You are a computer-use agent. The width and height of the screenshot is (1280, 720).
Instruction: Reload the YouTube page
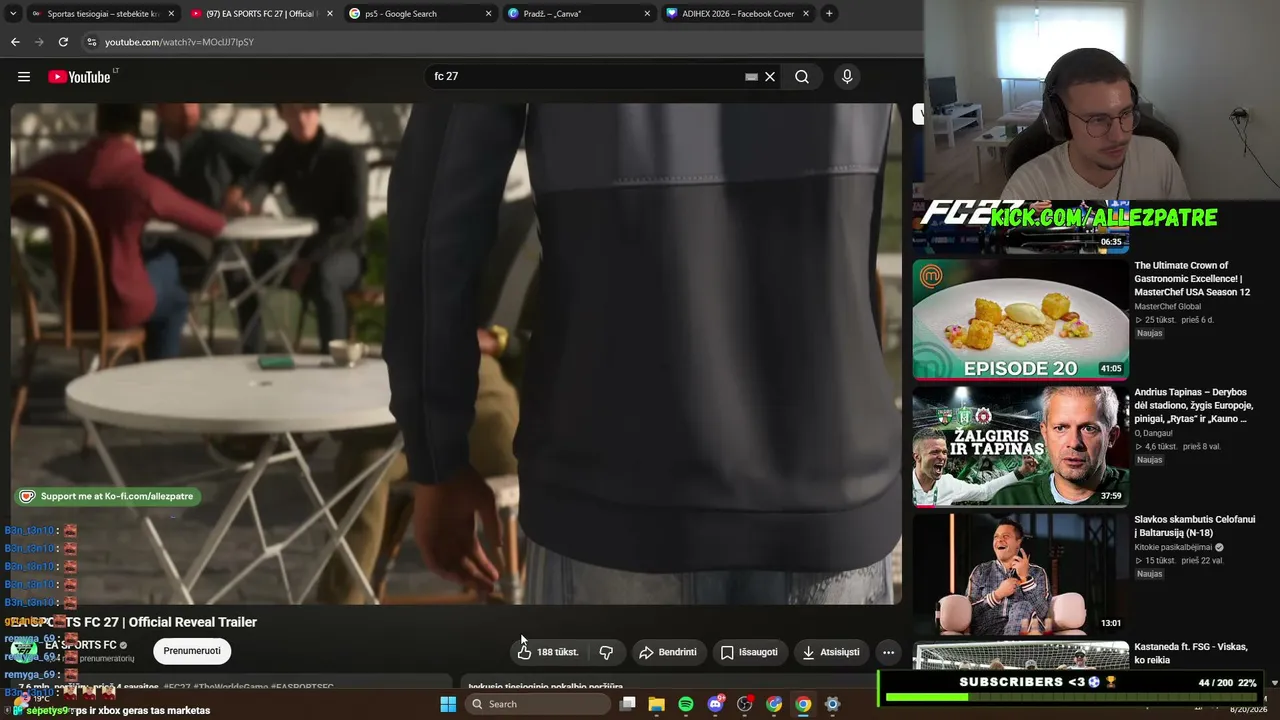click(x=63, y=42)
